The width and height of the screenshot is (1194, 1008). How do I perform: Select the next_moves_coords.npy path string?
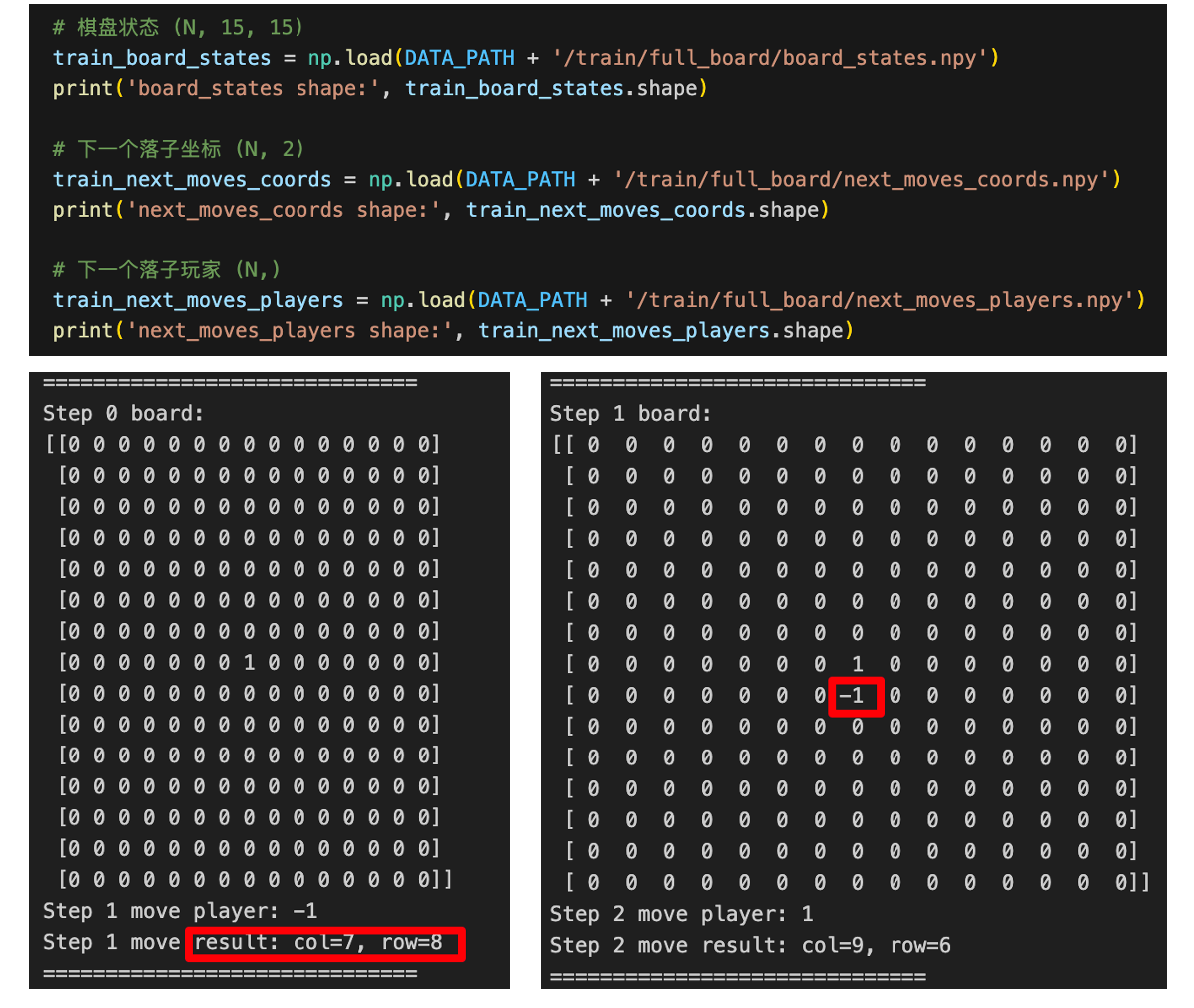click(x=862, y=180)
